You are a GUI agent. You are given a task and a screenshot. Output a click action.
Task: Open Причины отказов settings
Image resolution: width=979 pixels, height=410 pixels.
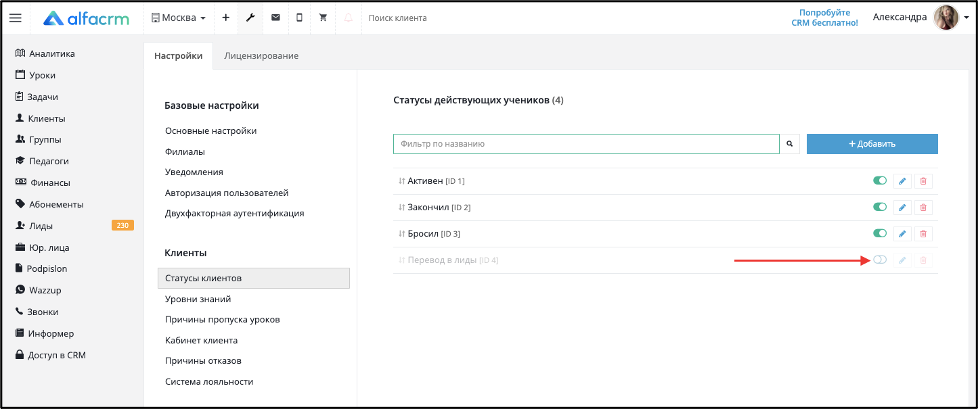click(x=203, y=361)
